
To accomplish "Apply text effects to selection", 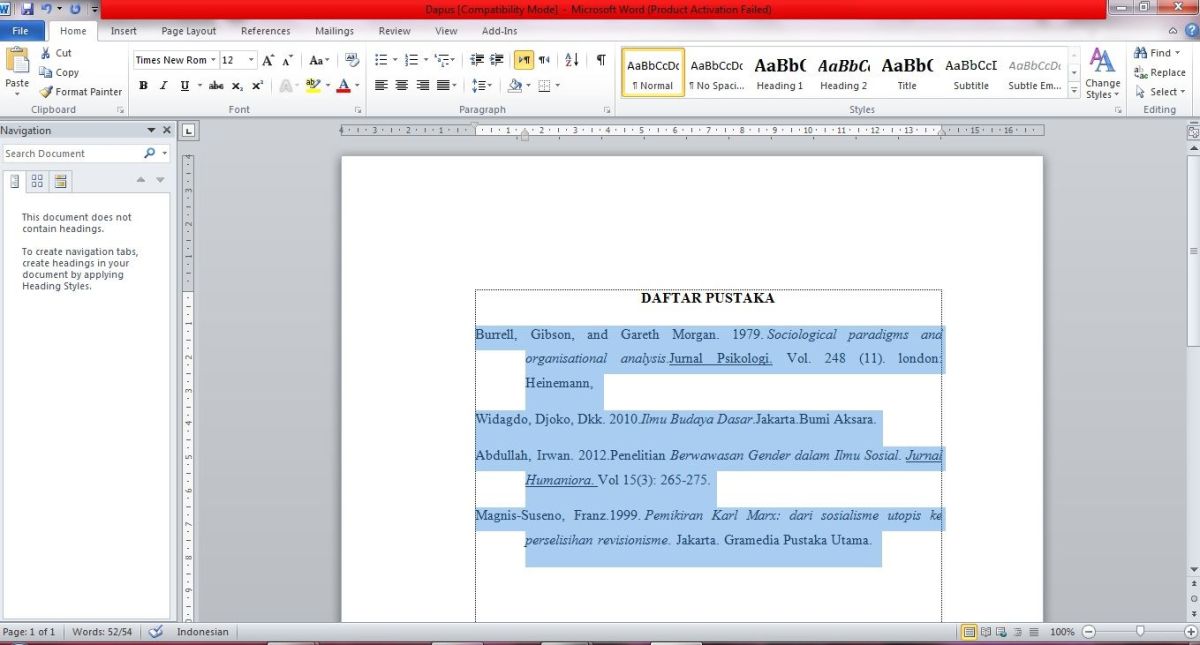I will pyautogui.click(x=287, y=86).
